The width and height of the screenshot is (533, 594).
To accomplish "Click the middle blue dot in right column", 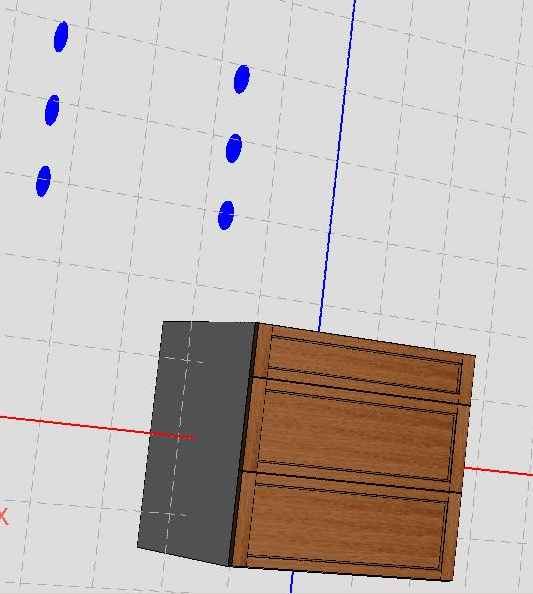I will [233, 148].
